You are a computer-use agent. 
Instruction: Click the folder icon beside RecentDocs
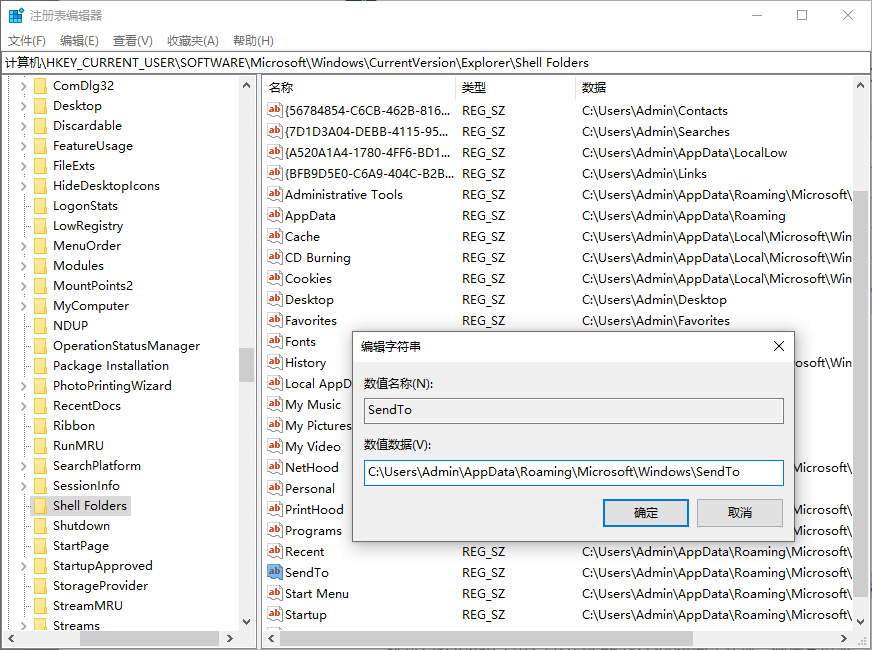[x=41, y=406]
